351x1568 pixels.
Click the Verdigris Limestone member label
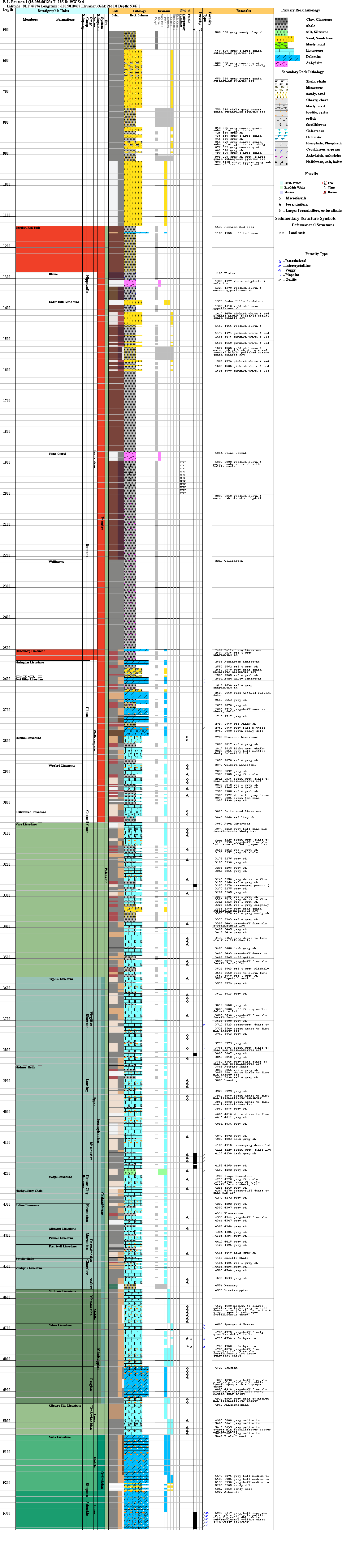coord(29,1268)
